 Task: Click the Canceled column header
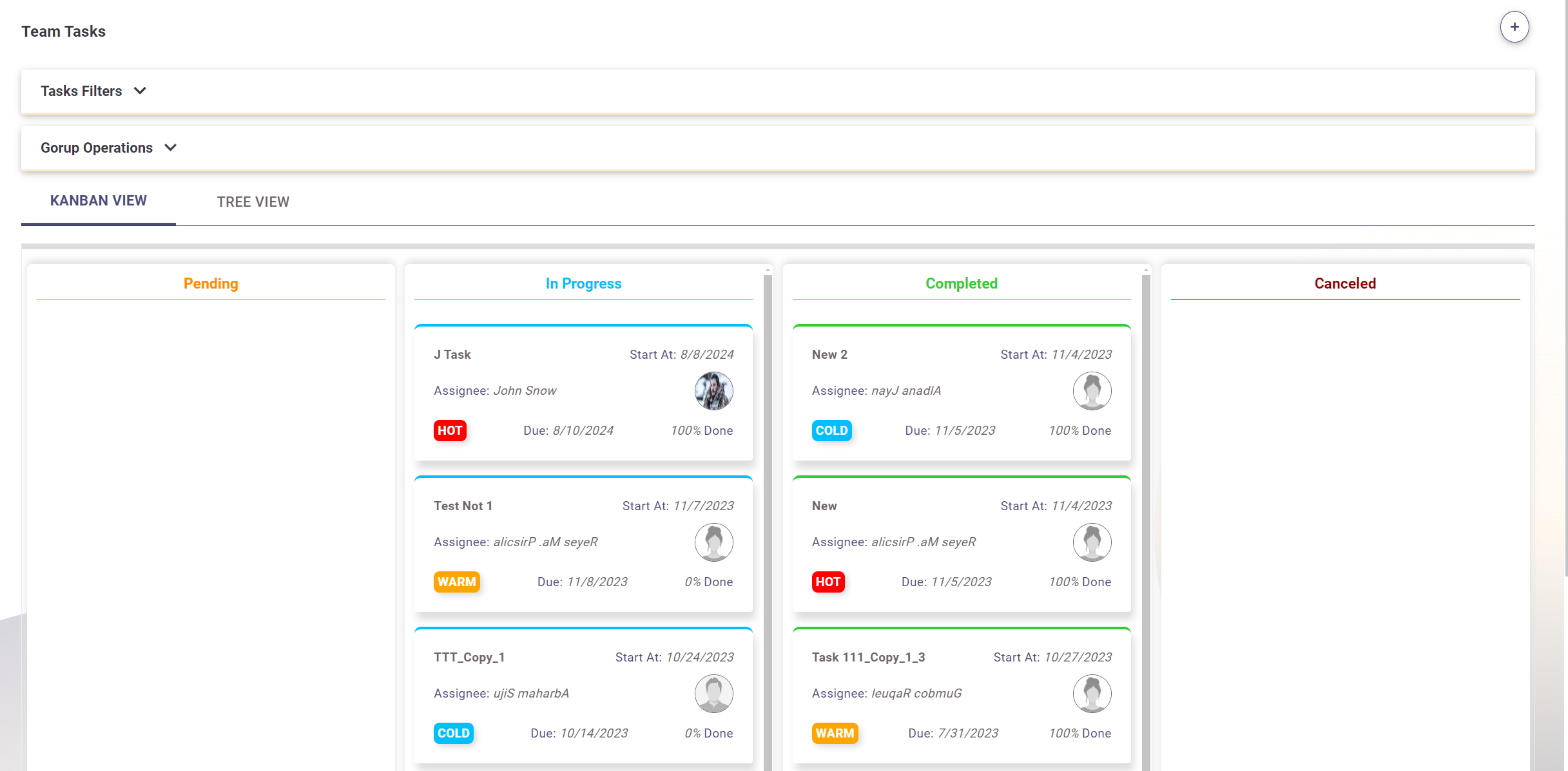click(1345, 283)
